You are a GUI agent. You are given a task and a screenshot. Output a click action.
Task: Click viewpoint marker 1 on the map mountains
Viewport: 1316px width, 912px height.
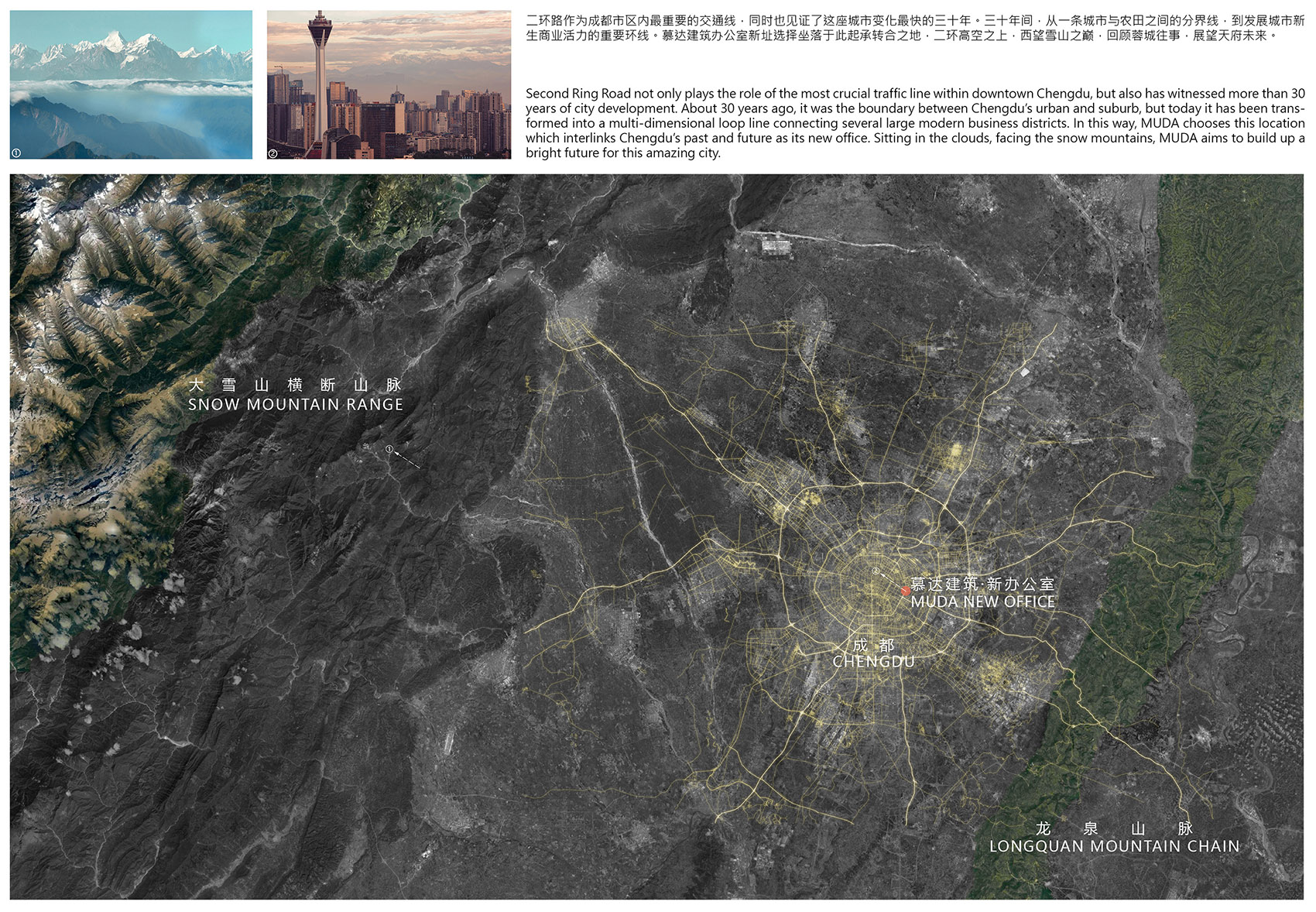point(389,449)
